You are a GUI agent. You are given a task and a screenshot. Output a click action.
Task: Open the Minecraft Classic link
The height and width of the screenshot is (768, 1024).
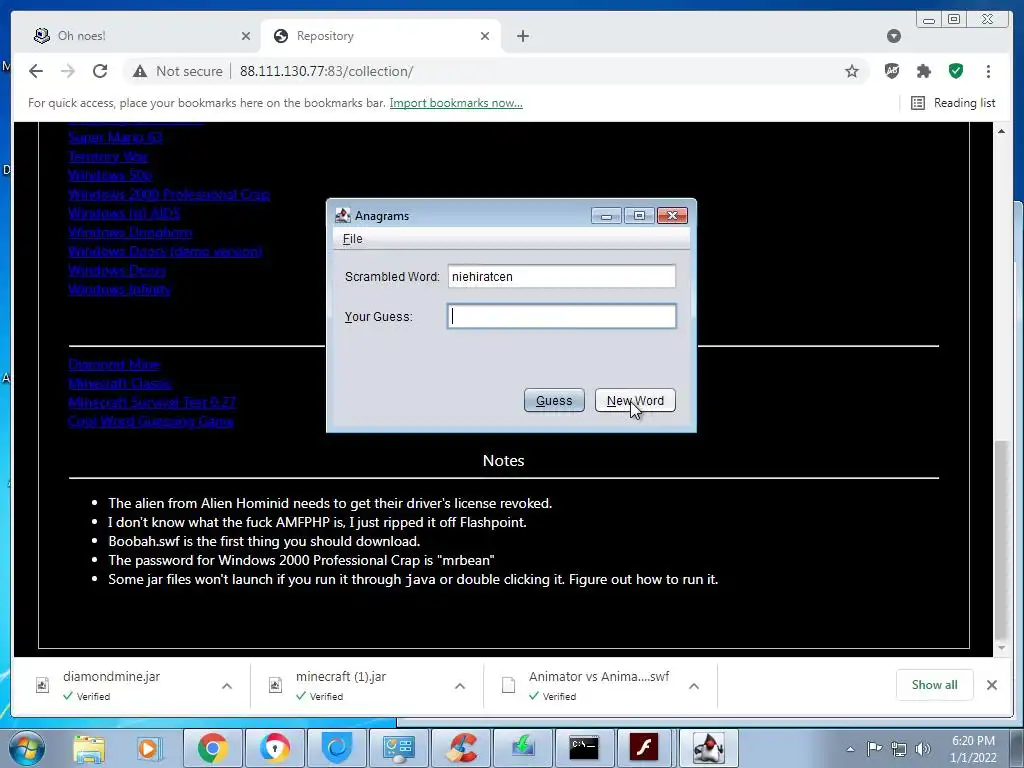(x=120, y=383)
